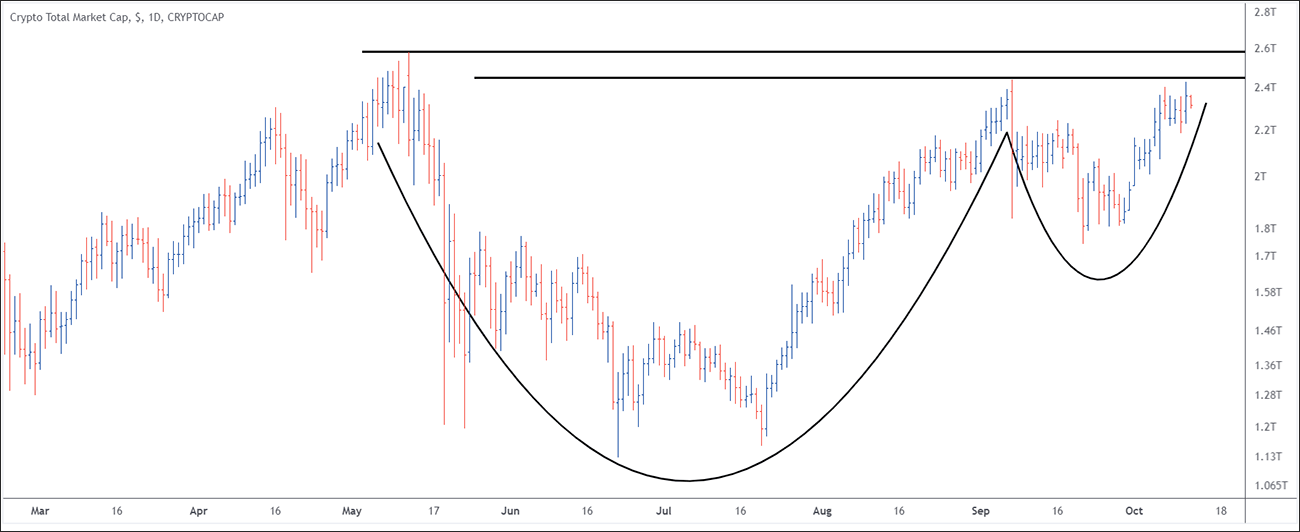Select the large cup curve drawing
Screen dimensions: 1300x532
[688, 480]
